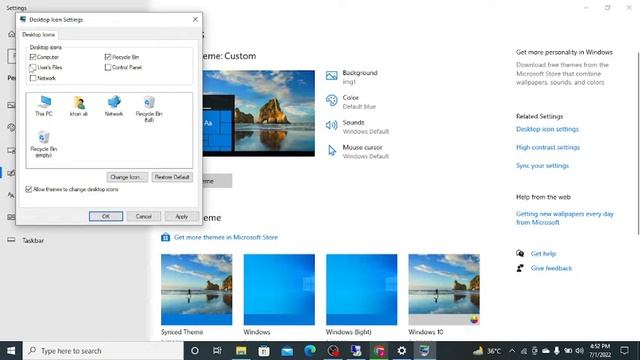Image resolution: width=640 pixels, height=360 pixels.
Task: Open Get more themes in Microsoft Store
Action: pyautogui.click(x=226, y=237)
